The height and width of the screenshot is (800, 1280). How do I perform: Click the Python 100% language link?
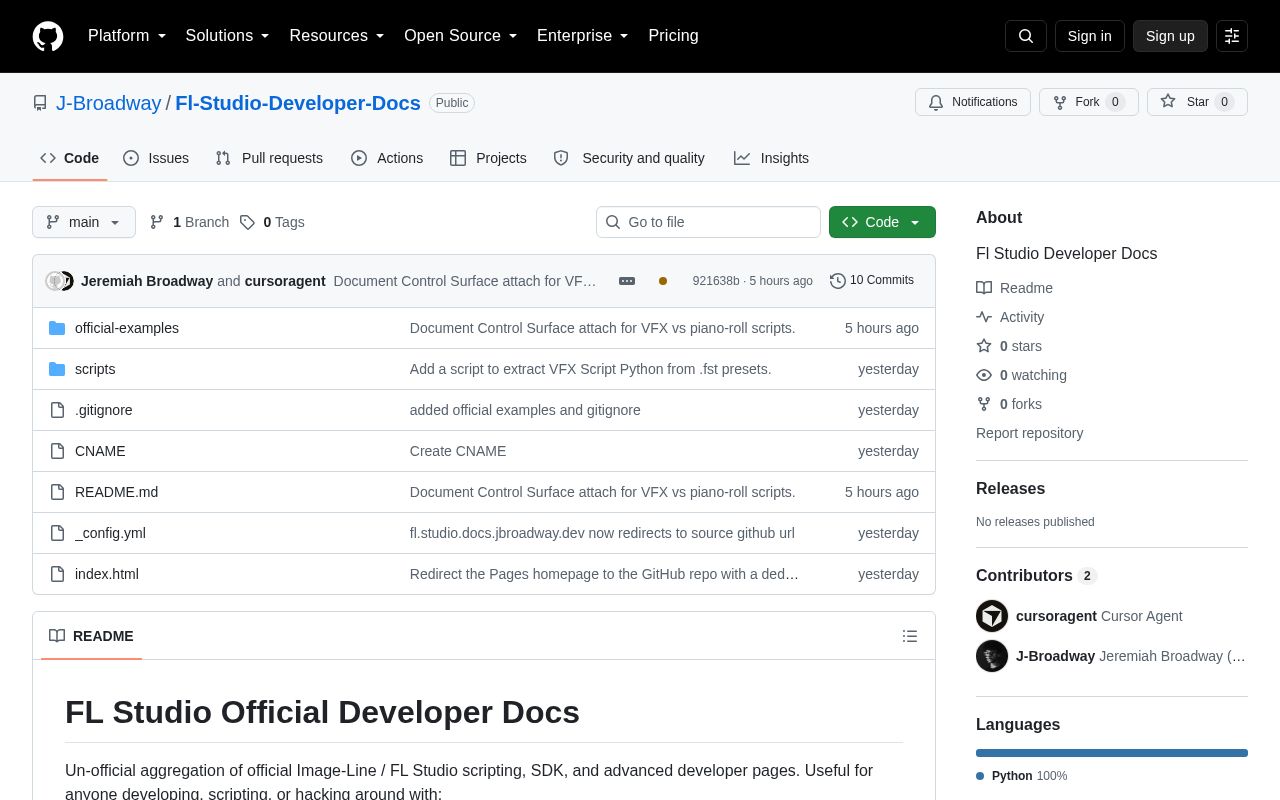1021,776
